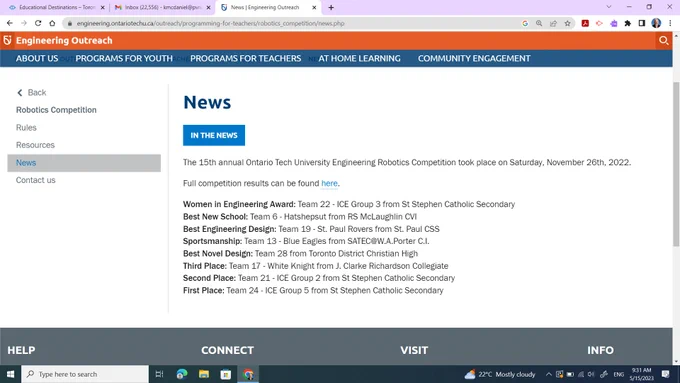Image resolution: width=680 pixels, height=383 pixels.
Task: Open a new browser tab
Action: pyautogui.click(x=331, y=7)
